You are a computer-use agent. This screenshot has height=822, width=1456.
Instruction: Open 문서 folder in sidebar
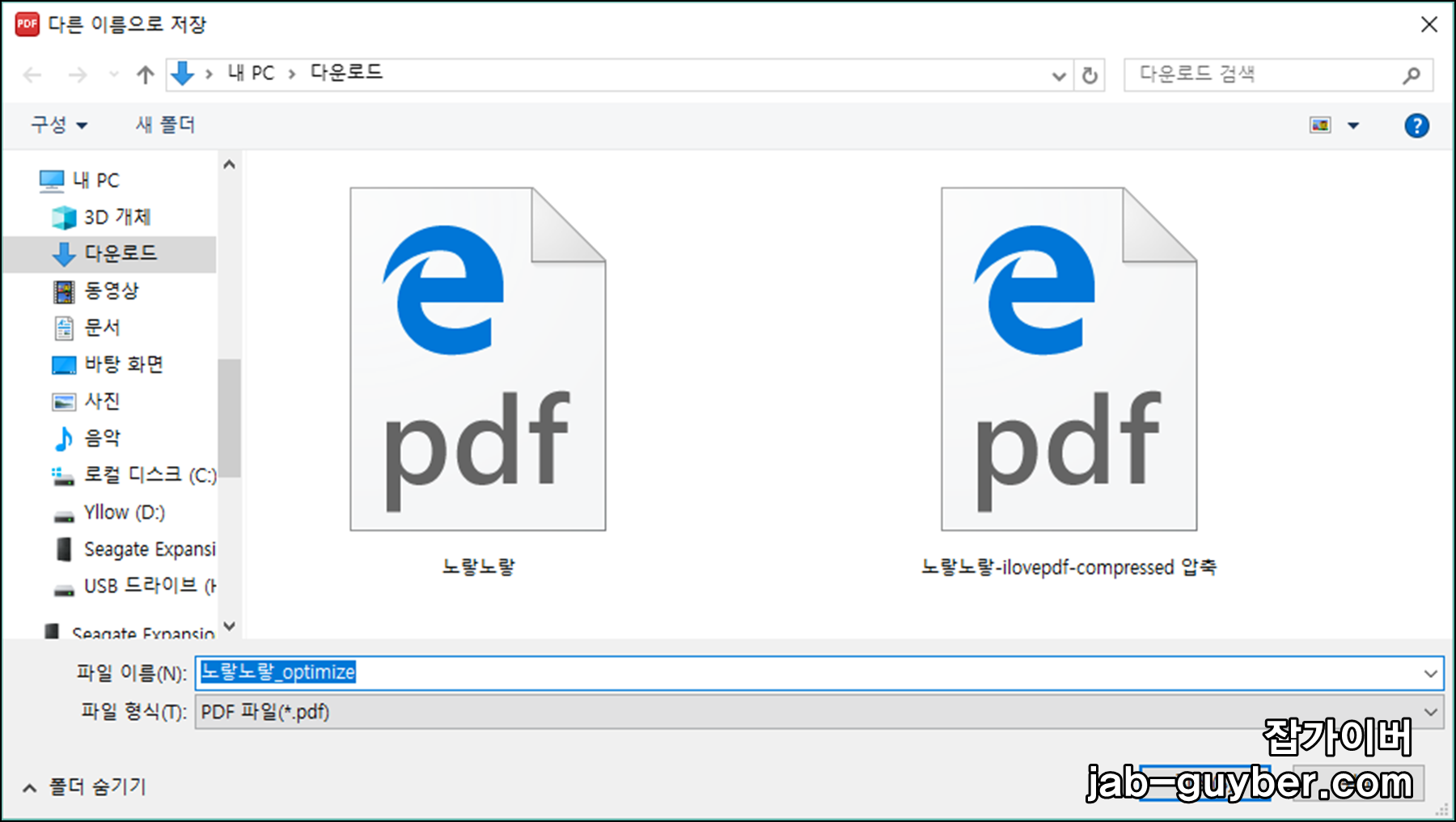click(103, 327)
